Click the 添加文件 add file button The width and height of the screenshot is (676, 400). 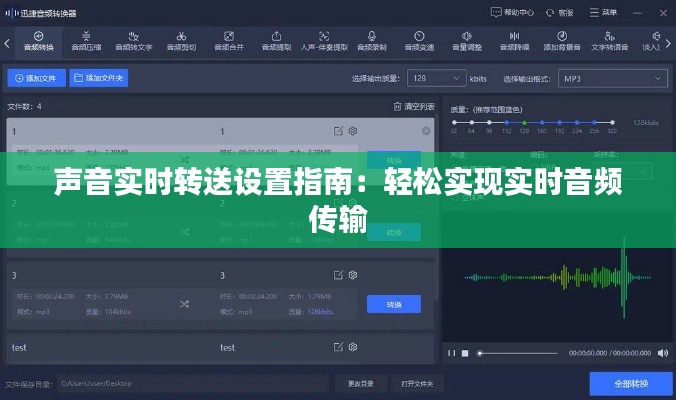(x=36, y=77)
